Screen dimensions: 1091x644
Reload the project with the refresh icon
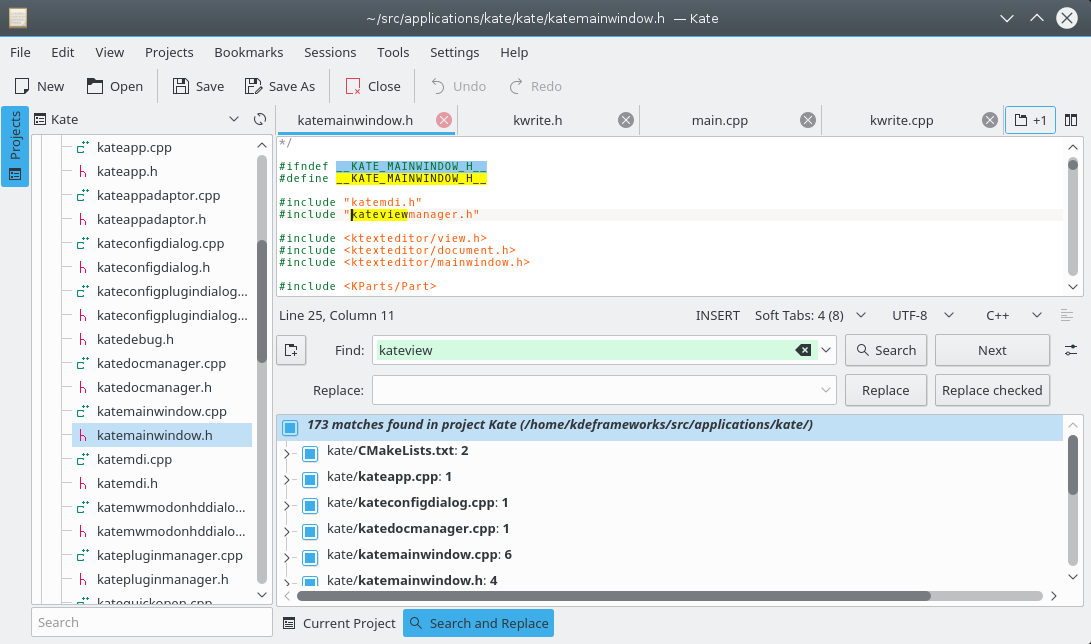(x=260, y=119)
